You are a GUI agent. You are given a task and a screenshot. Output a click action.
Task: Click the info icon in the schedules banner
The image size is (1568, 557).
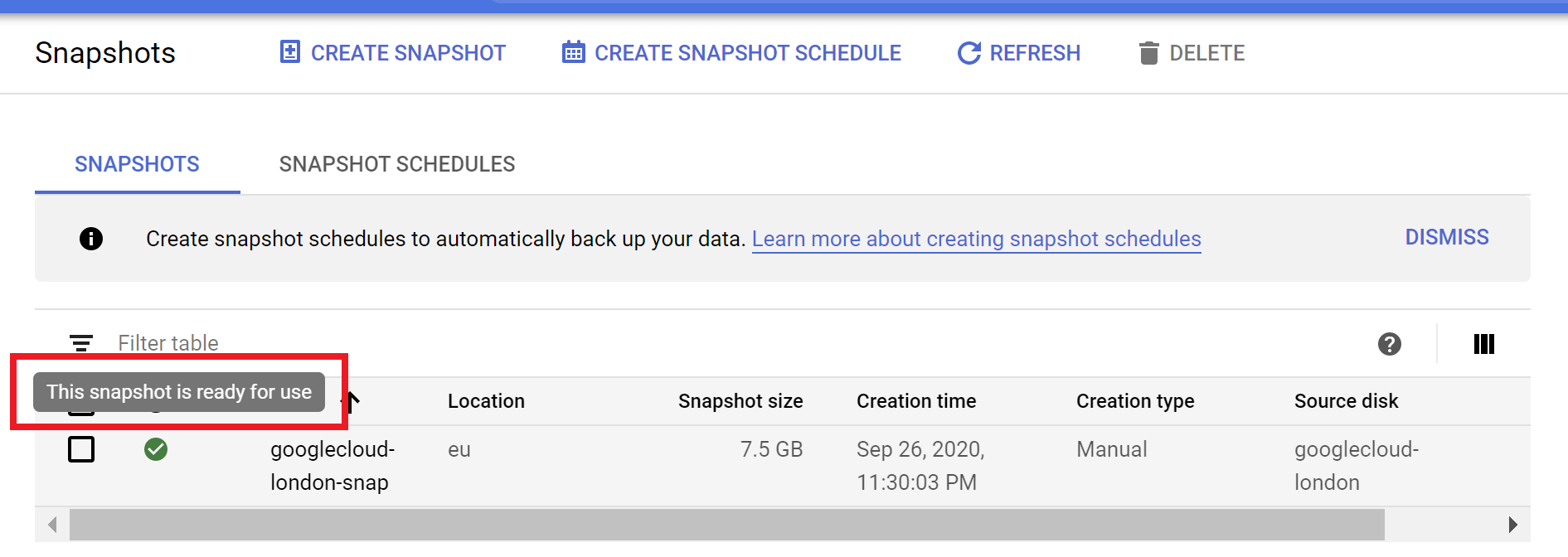91,239
